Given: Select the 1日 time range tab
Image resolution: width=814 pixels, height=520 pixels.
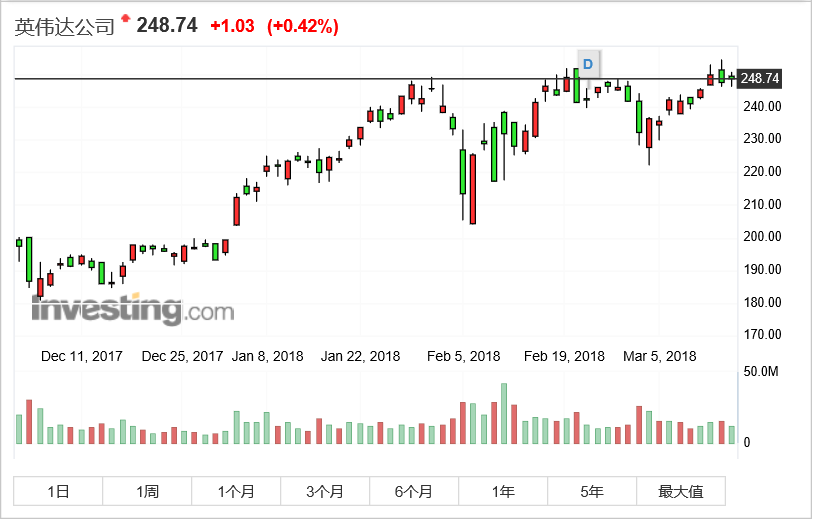Looking at the screenshot, I should point(58,491).
